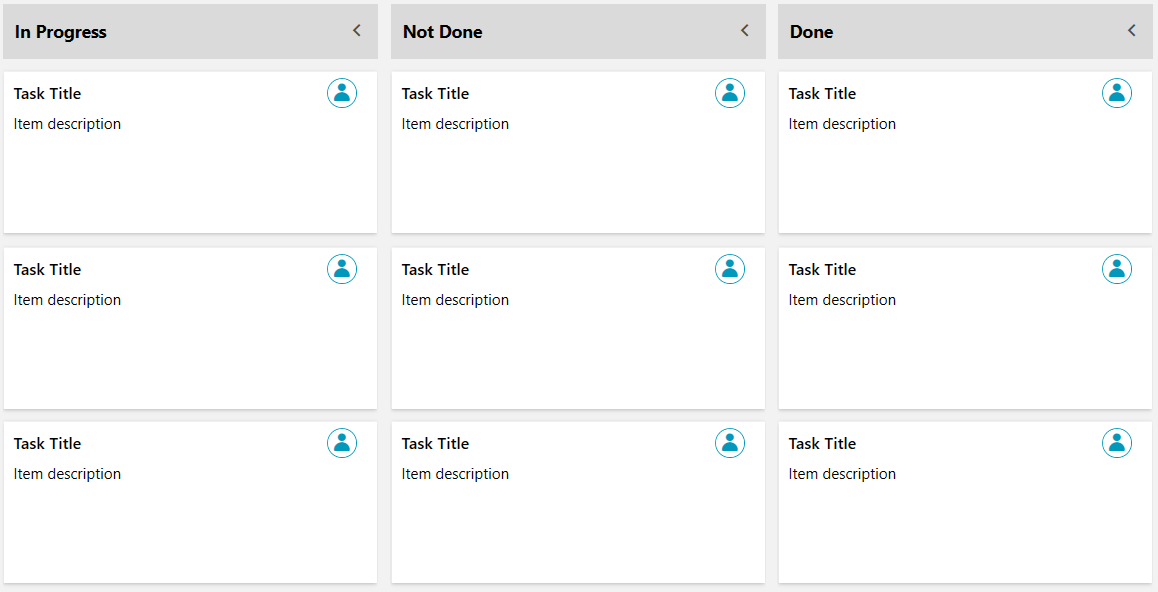This screenshot has width=1158, height=592.
Task: Open the avatar icon on second In Progress card
Action: [x=342, y=268]
